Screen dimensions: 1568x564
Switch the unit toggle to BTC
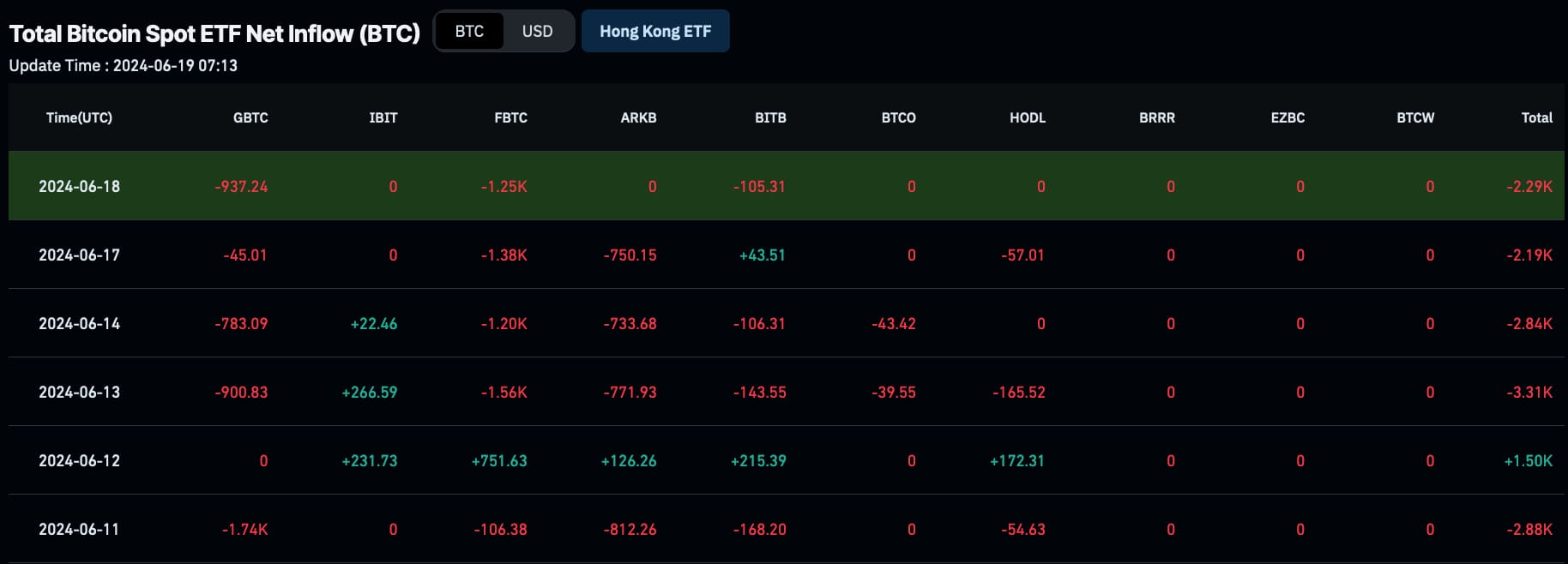(469, 32)
